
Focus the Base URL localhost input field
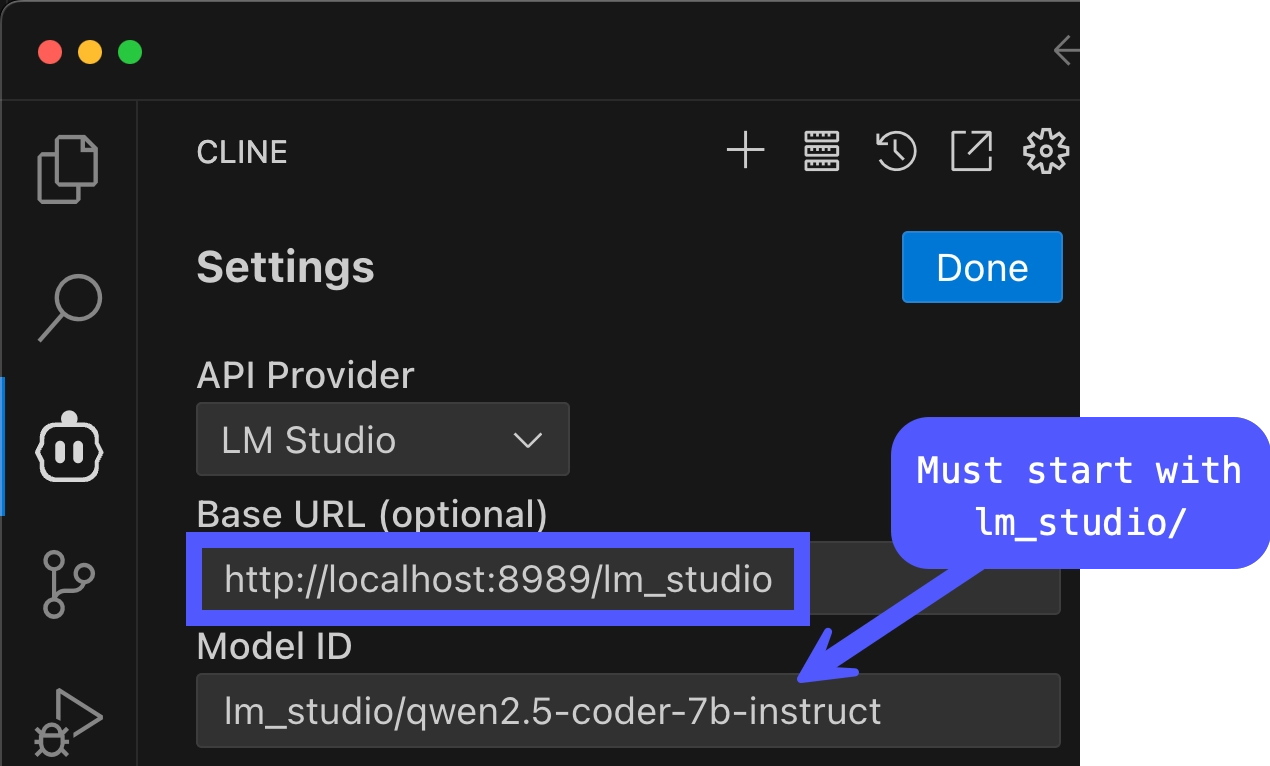pyautogui.click(x=628, y=579)
